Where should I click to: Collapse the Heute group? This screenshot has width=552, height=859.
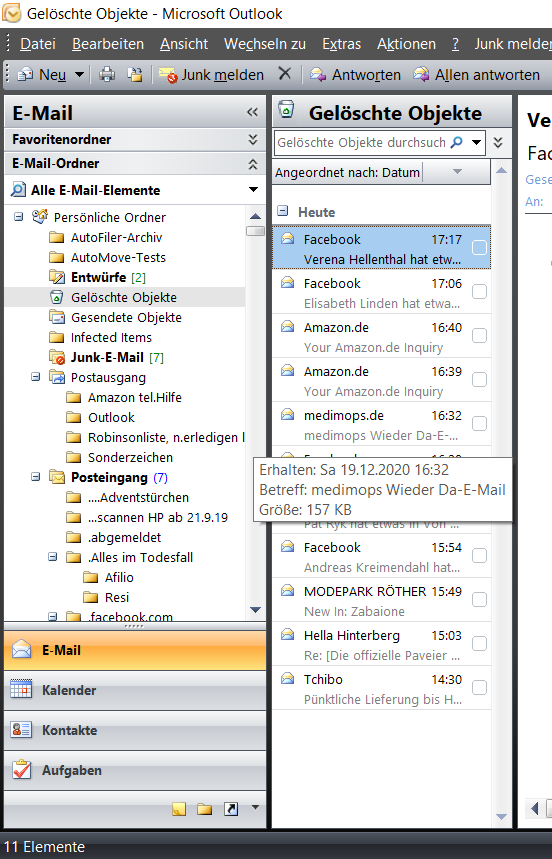click(x=282, y=211)
